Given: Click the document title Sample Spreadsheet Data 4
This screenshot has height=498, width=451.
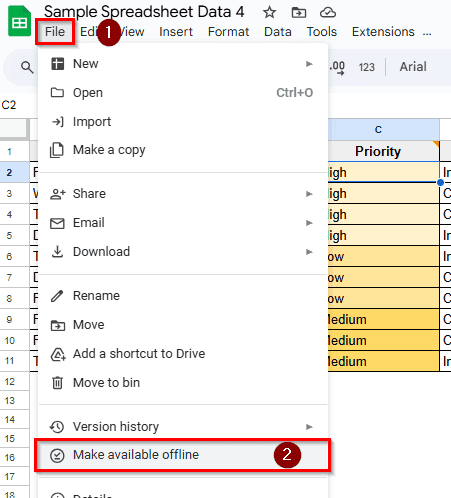Looking at the screenshot, I should [x=144, y=12].
